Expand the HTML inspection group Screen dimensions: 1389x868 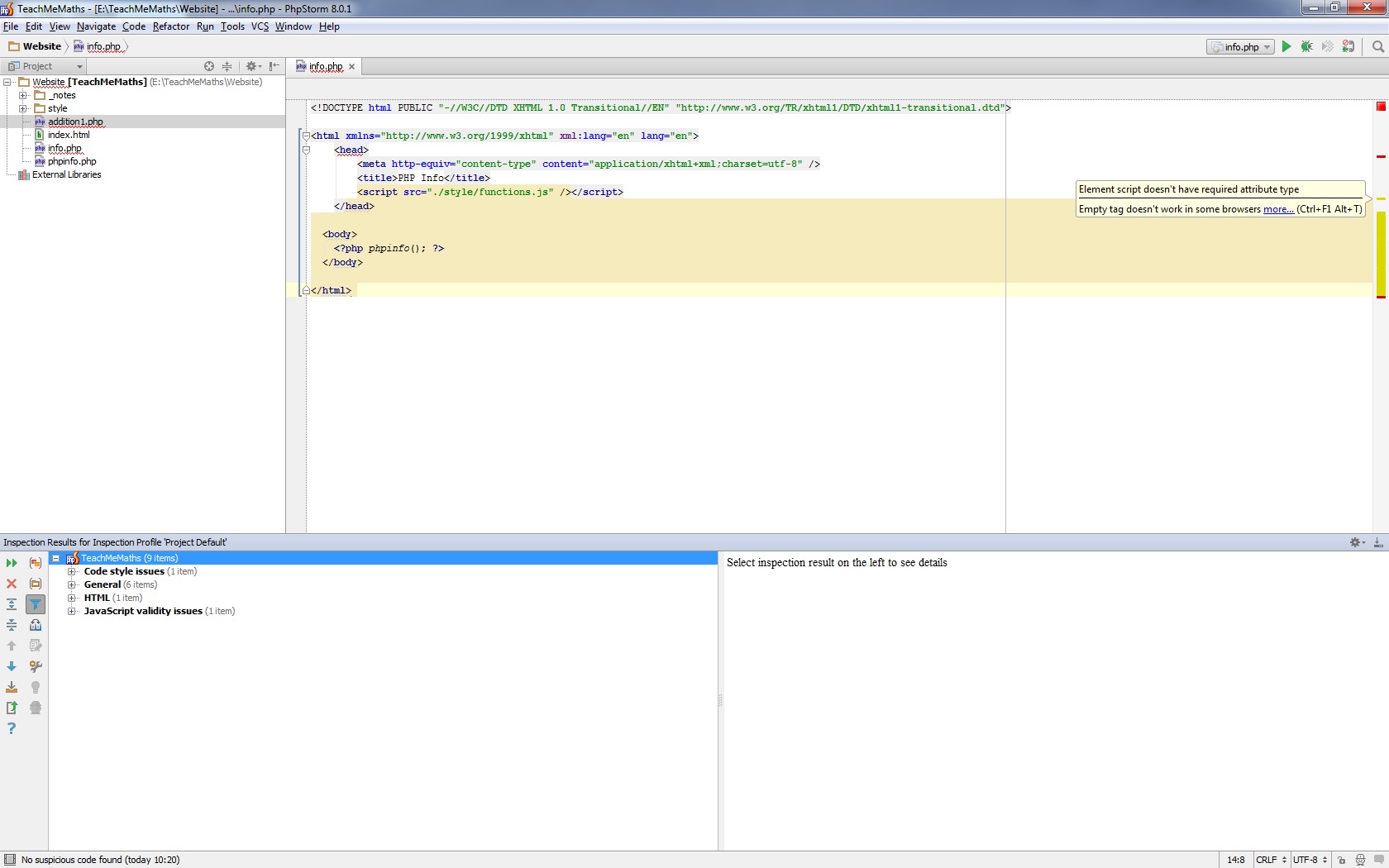72,599
